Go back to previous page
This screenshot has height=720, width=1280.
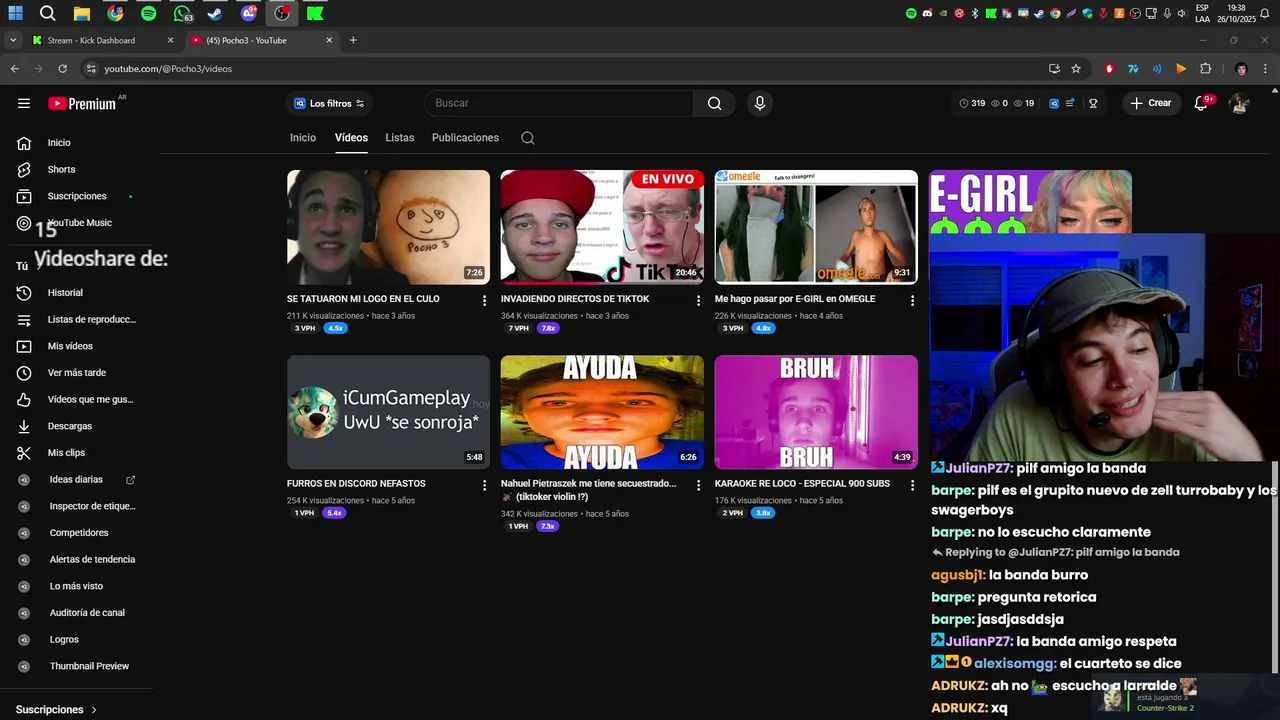(14, 69)
